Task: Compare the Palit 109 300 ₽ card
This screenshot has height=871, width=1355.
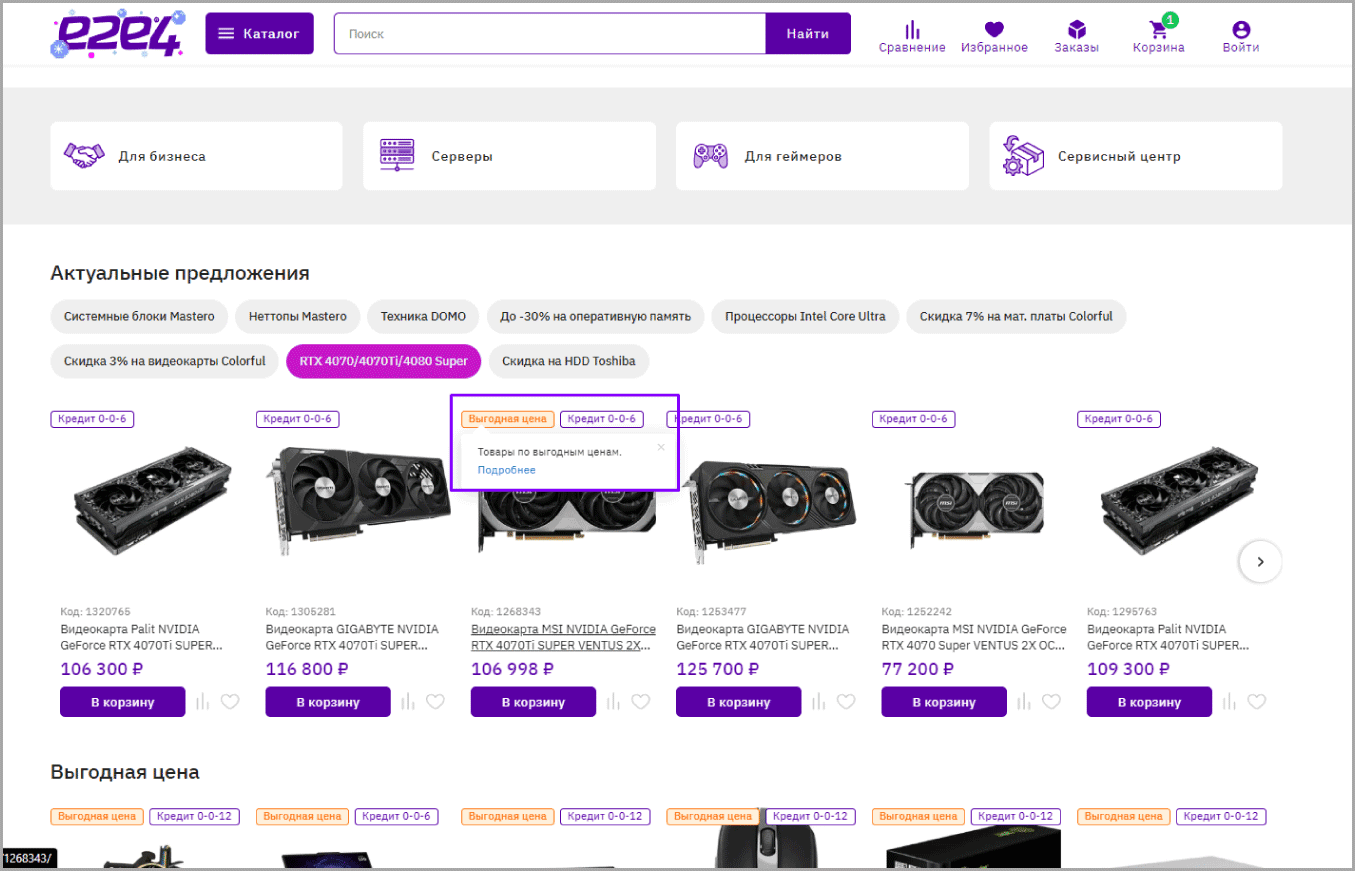Action: (x=1230, y=702)
